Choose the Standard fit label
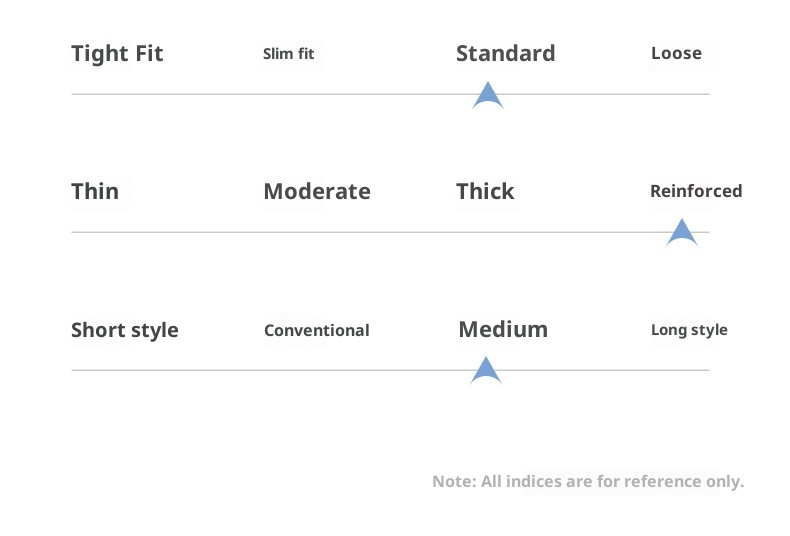The image size is (790, 536). (x=505, y=54)
